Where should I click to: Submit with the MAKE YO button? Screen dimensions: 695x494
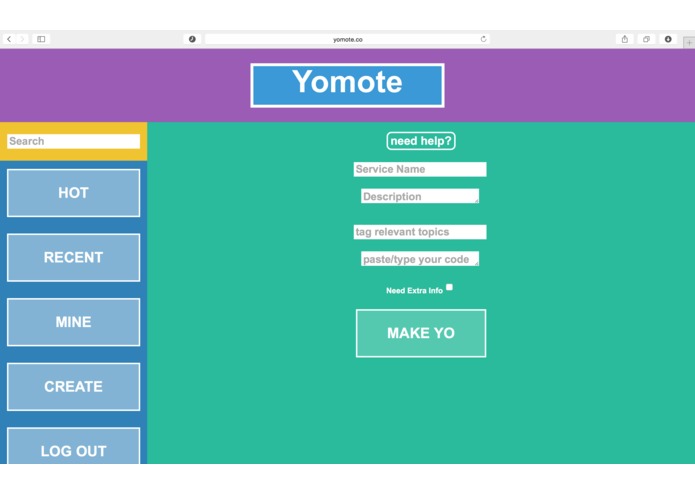[x=421, y=333]
